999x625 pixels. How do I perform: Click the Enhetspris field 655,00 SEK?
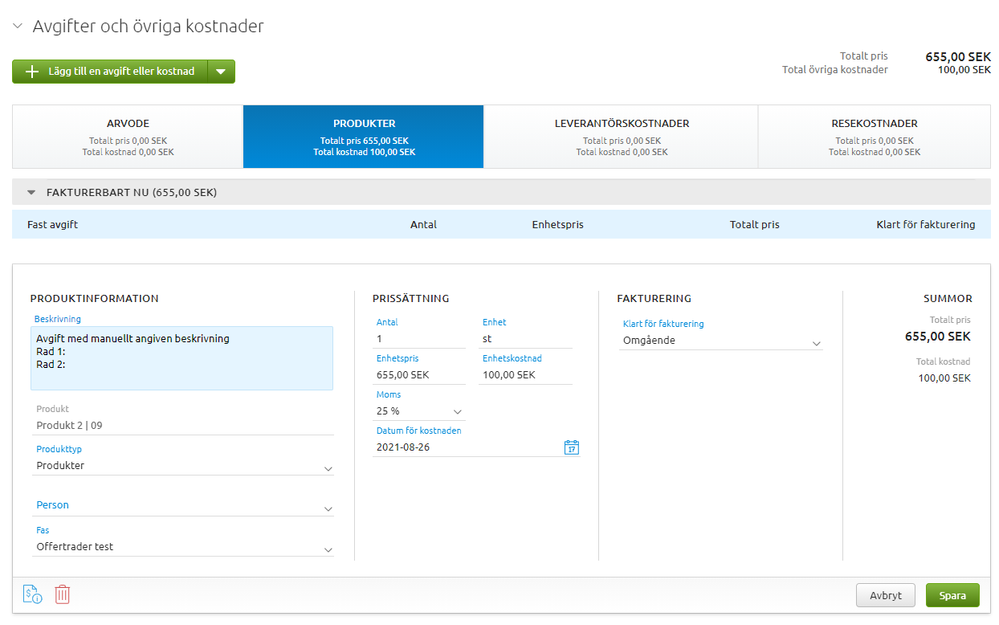coord(419,375)
